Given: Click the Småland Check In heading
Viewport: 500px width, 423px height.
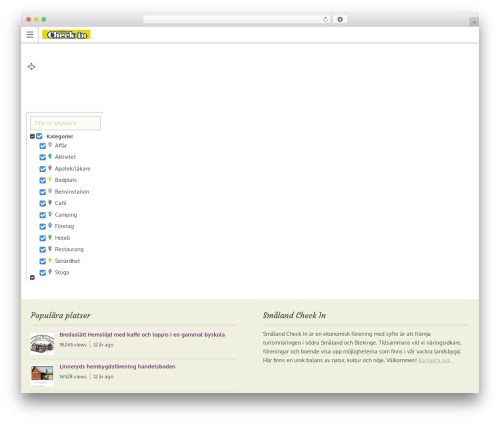Looking at the screenshot, I should [294, 315].
